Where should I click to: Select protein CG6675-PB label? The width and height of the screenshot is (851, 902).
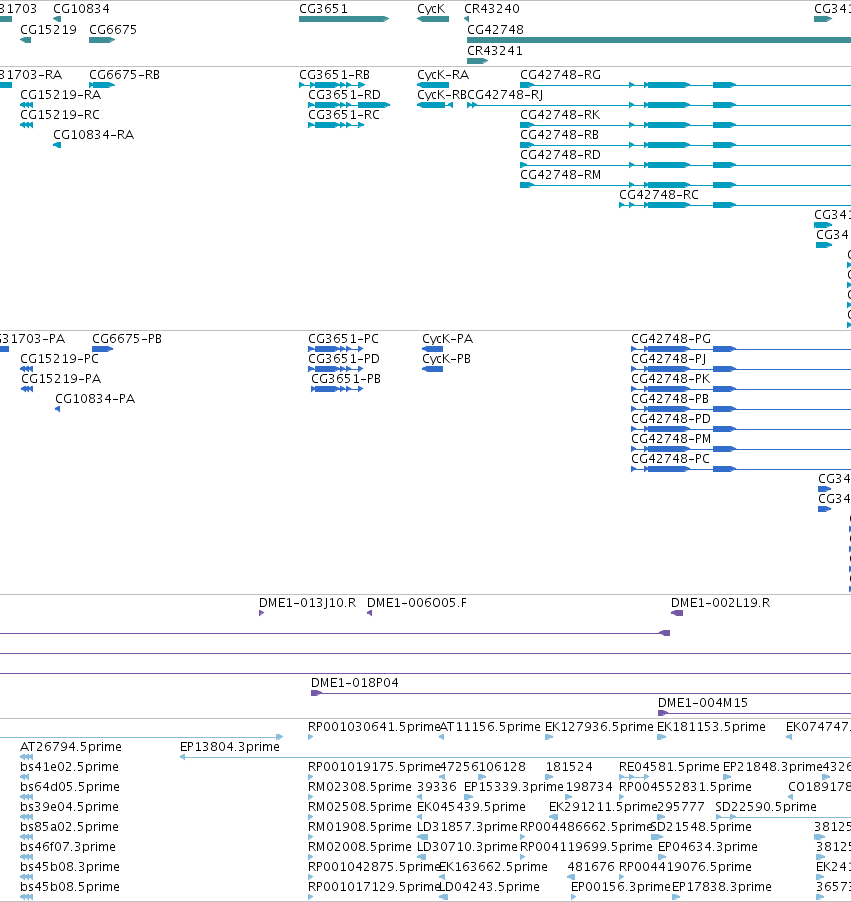pos(127,339)
